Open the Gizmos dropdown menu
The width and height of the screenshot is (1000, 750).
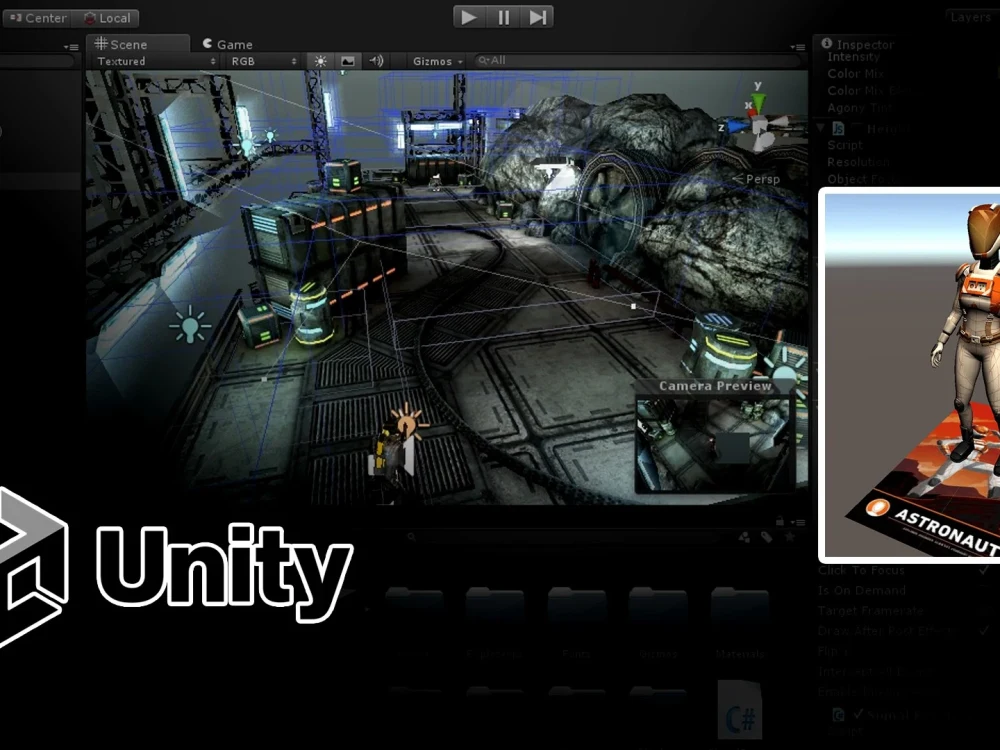coord(438,61)
